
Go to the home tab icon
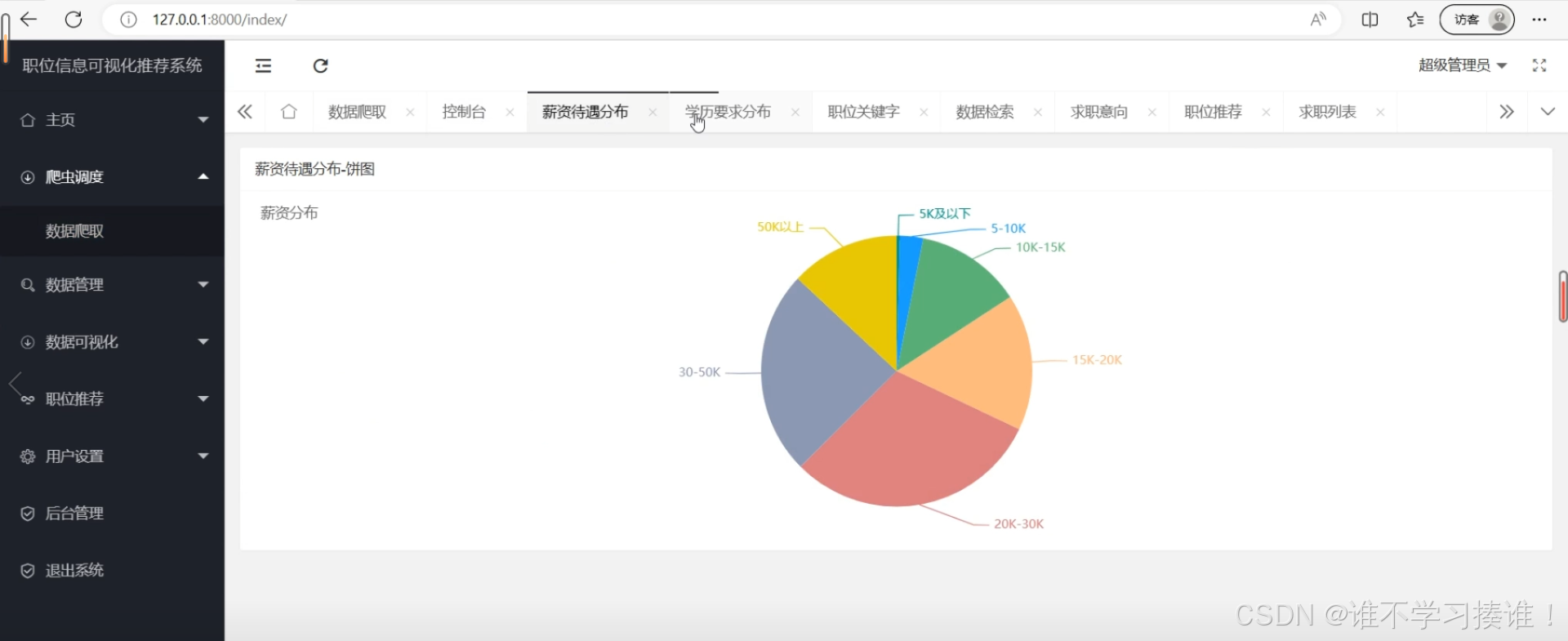288,112
